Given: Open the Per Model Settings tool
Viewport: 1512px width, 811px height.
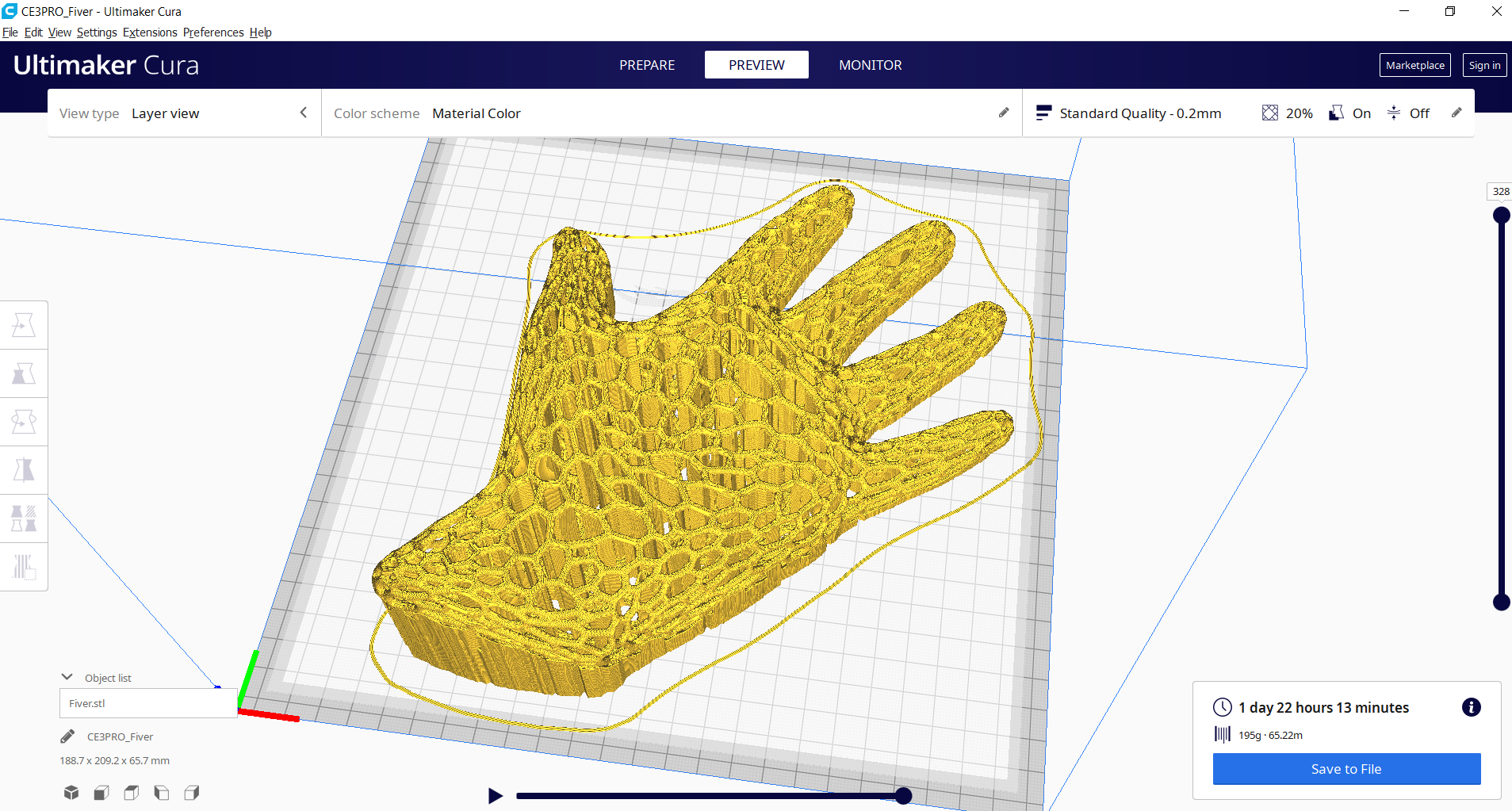Looking at the screenshot, I should point(24,518).
